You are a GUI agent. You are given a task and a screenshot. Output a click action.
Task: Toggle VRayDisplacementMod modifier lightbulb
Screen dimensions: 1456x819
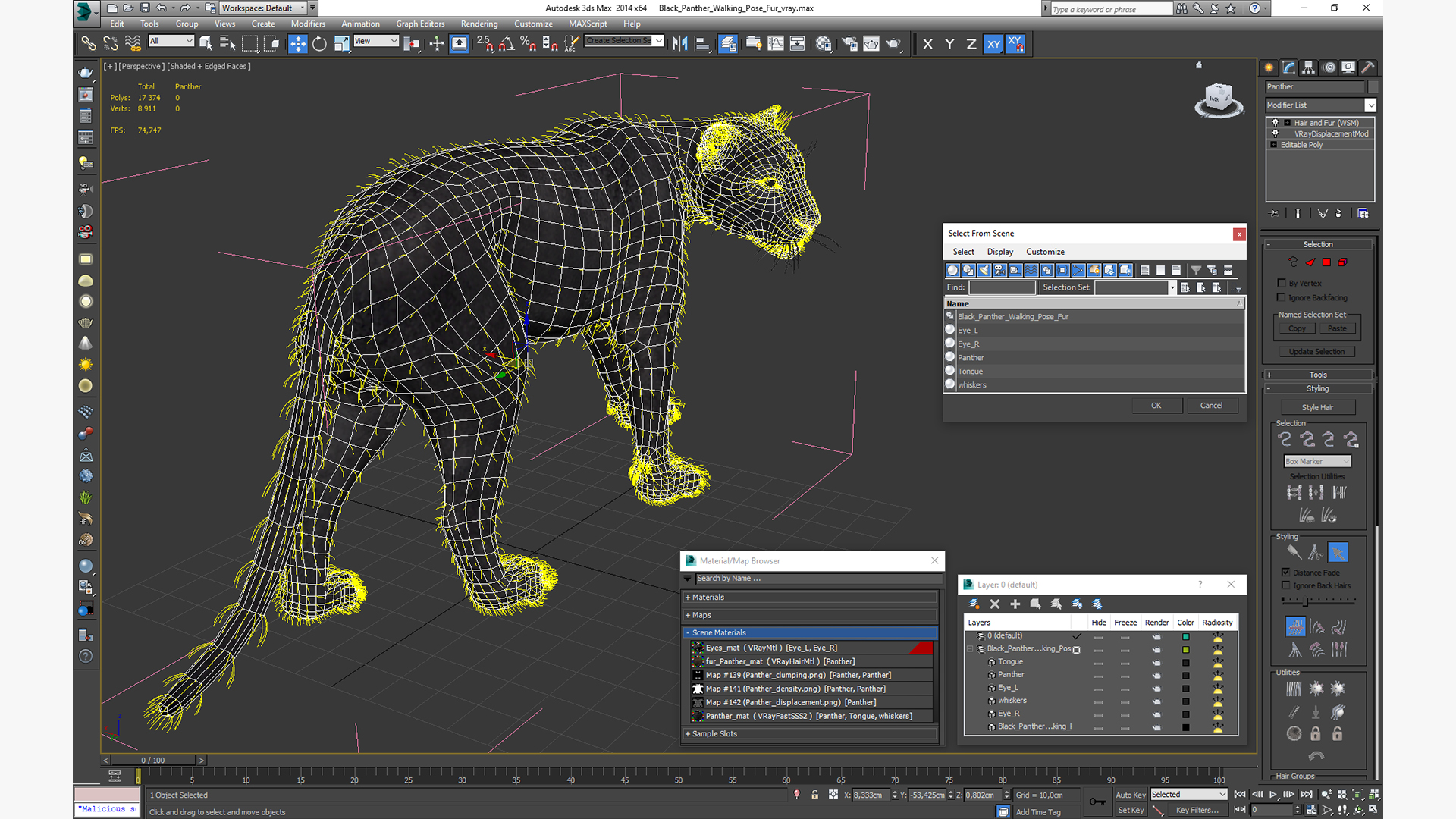coord(1276,133)
